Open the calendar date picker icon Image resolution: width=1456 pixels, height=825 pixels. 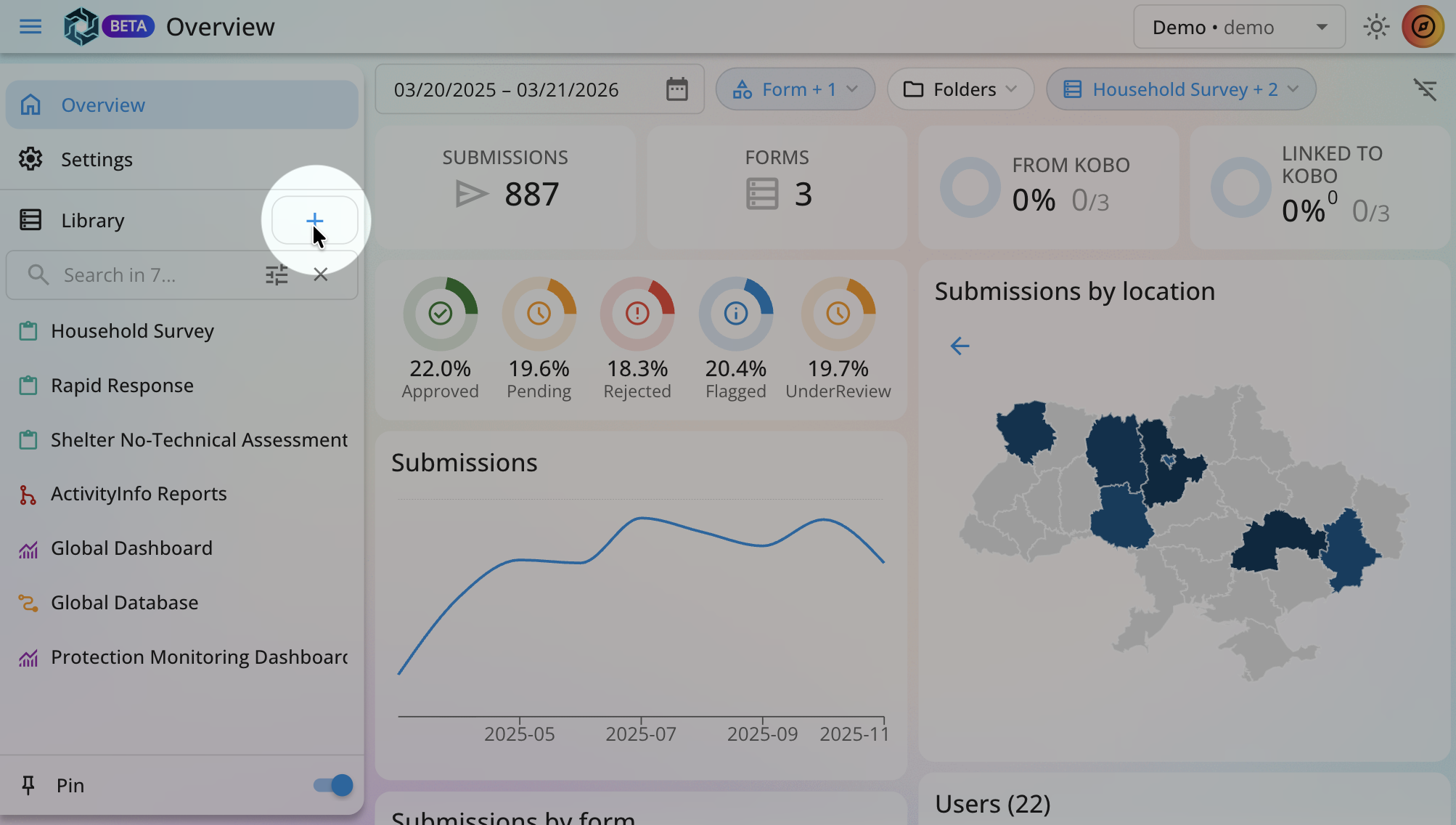coord(676,89)
